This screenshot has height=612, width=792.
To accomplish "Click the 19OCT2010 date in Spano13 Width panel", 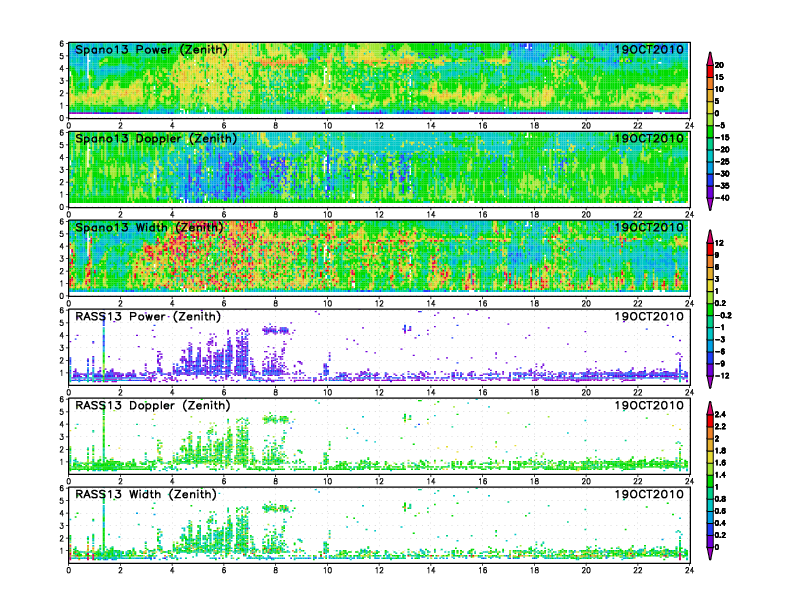I will (x=649, y=227).
